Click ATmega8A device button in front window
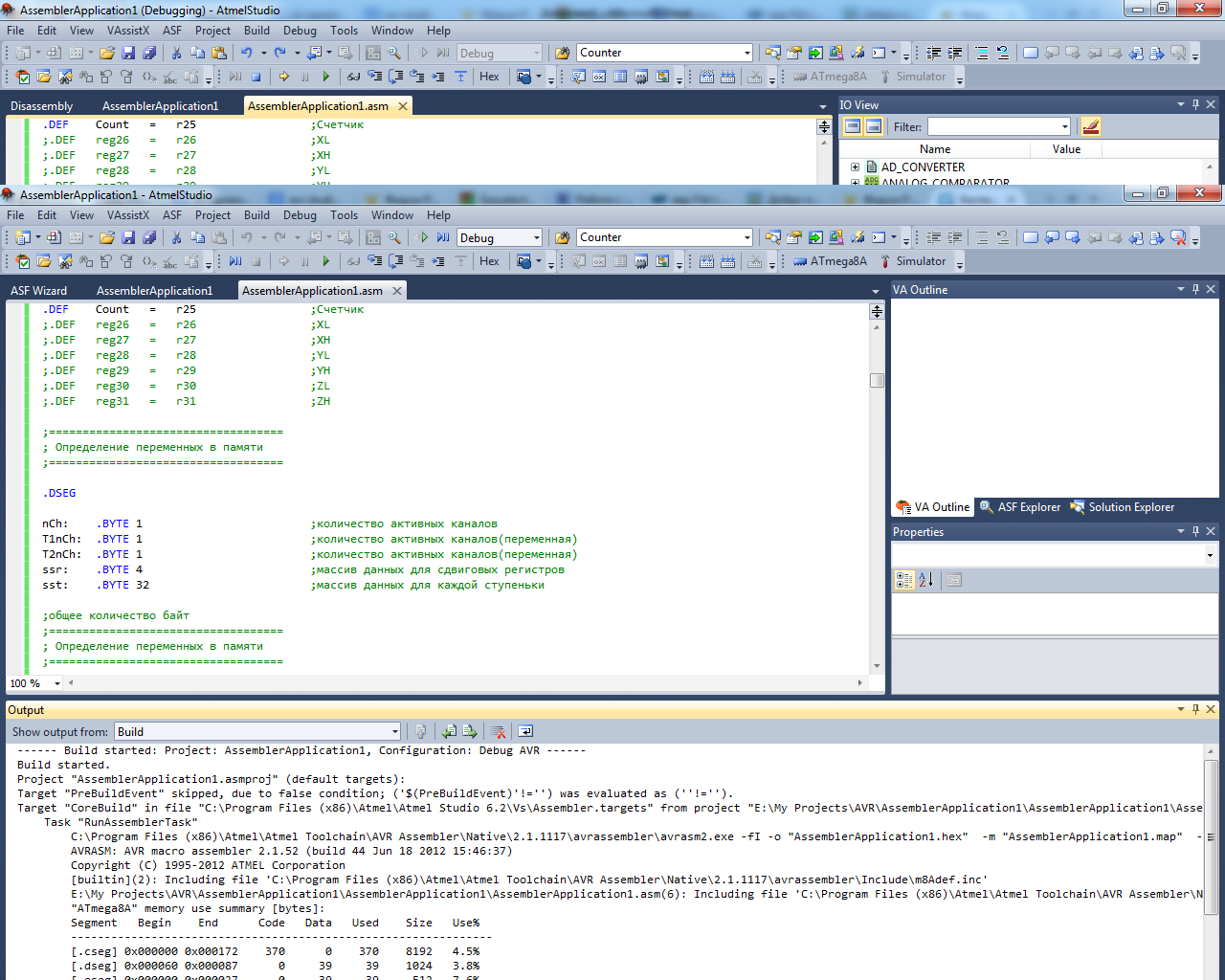The width and height of the screenshot is (1225, 980). click(x=830, y=261)
